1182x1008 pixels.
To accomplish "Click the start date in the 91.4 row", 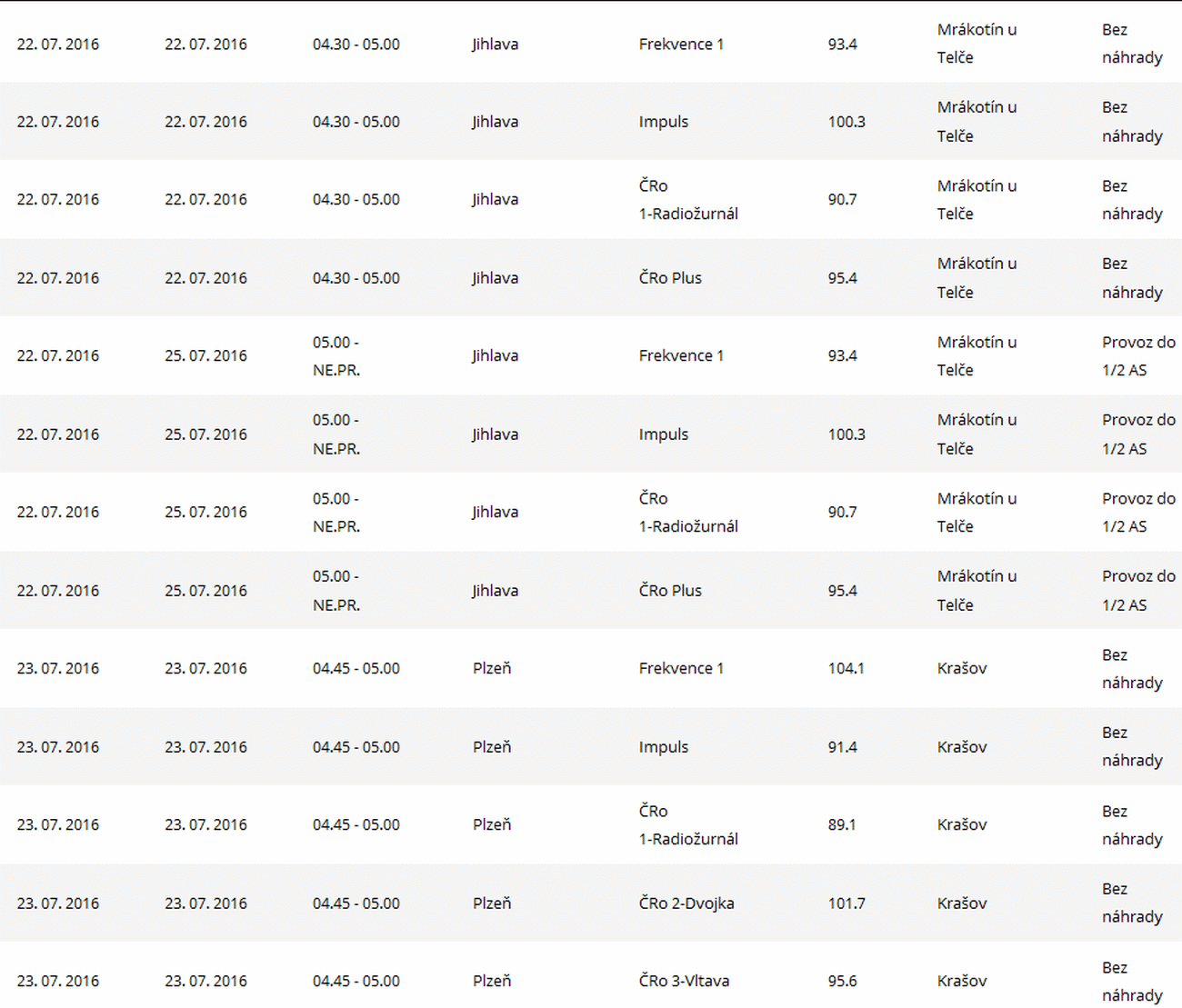I will 57,747.
